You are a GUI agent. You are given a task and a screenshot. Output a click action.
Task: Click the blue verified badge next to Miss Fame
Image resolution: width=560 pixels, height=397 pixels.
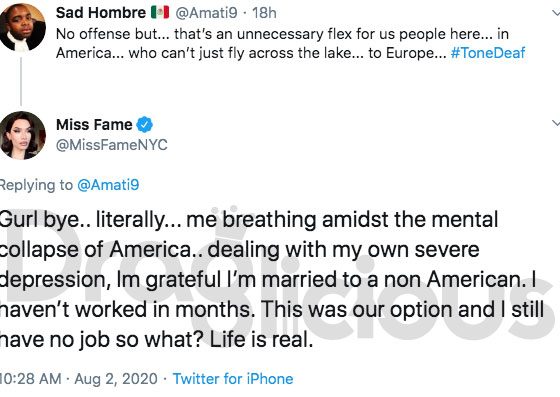[x=145, y=125]
